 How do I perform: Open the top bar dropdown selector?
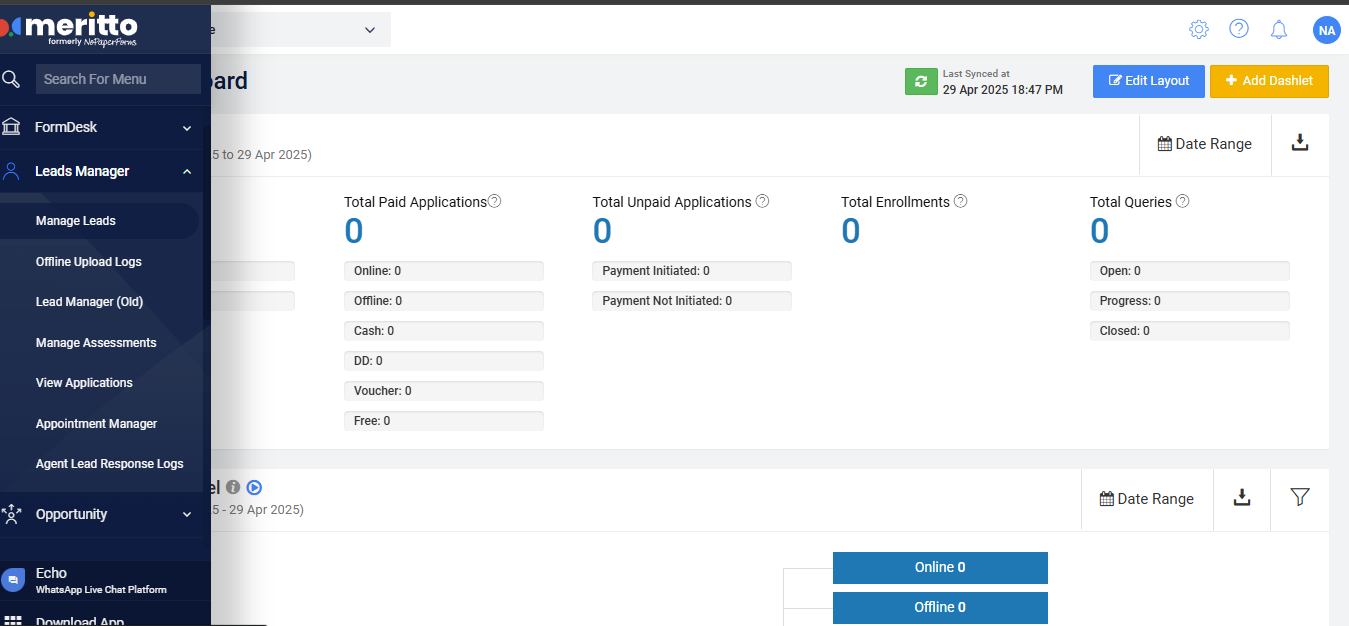pos(369,30)
